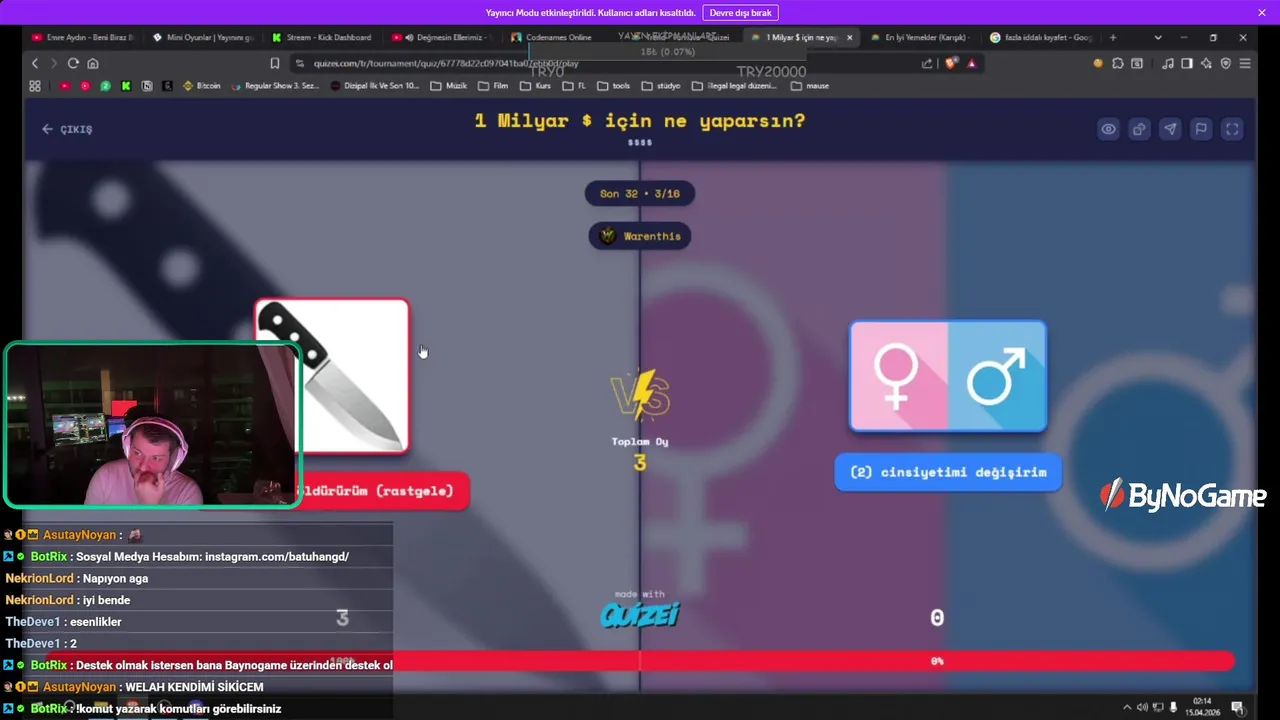Screen dimensions: 1280x720
Task: Click the green Kick bookmark icon
Action: click(x=126, y=86)
